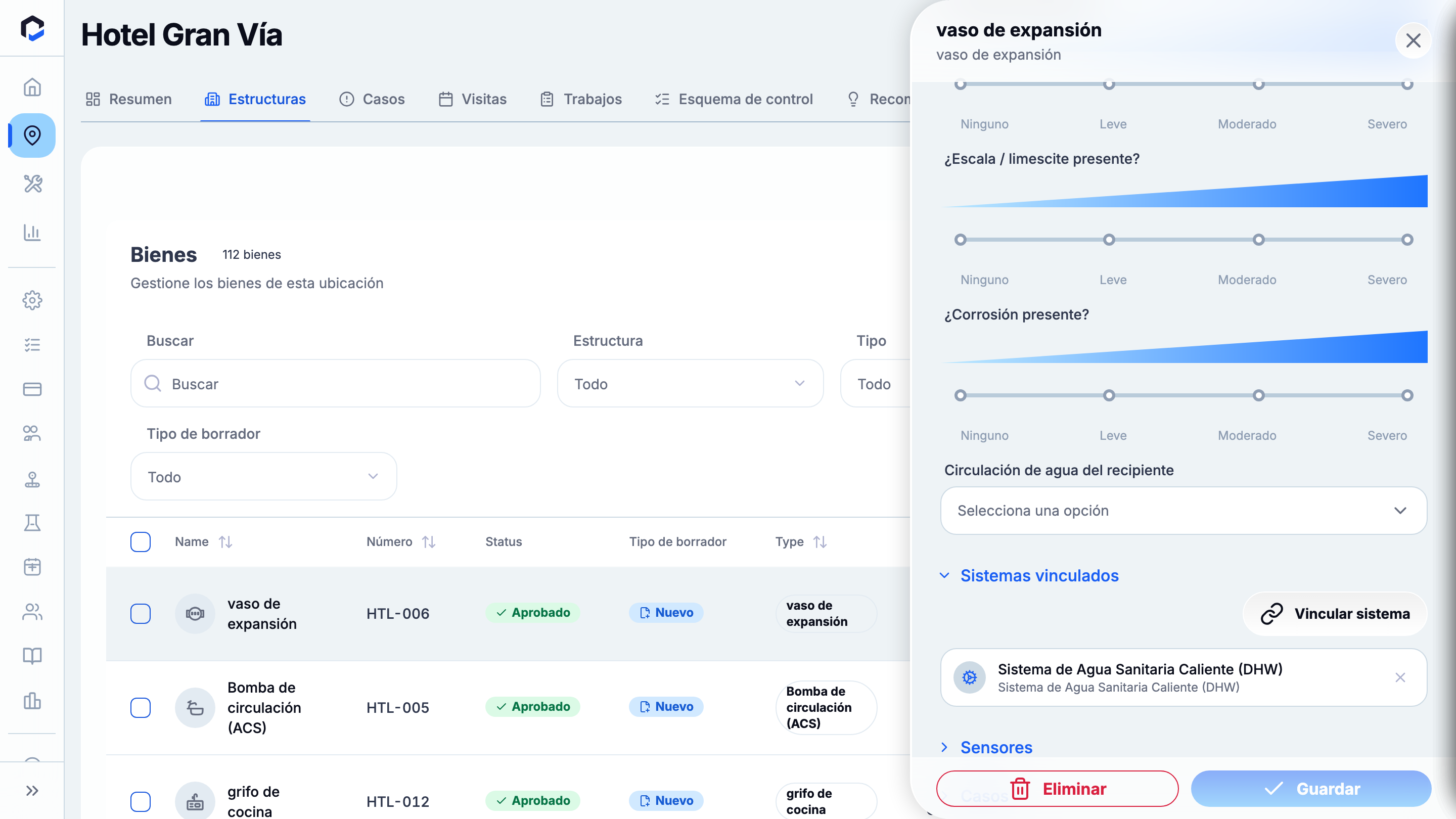Screen dimensions: 1456x819
Task: Switch to the Esquema de control tab
Action: [734, 99]
